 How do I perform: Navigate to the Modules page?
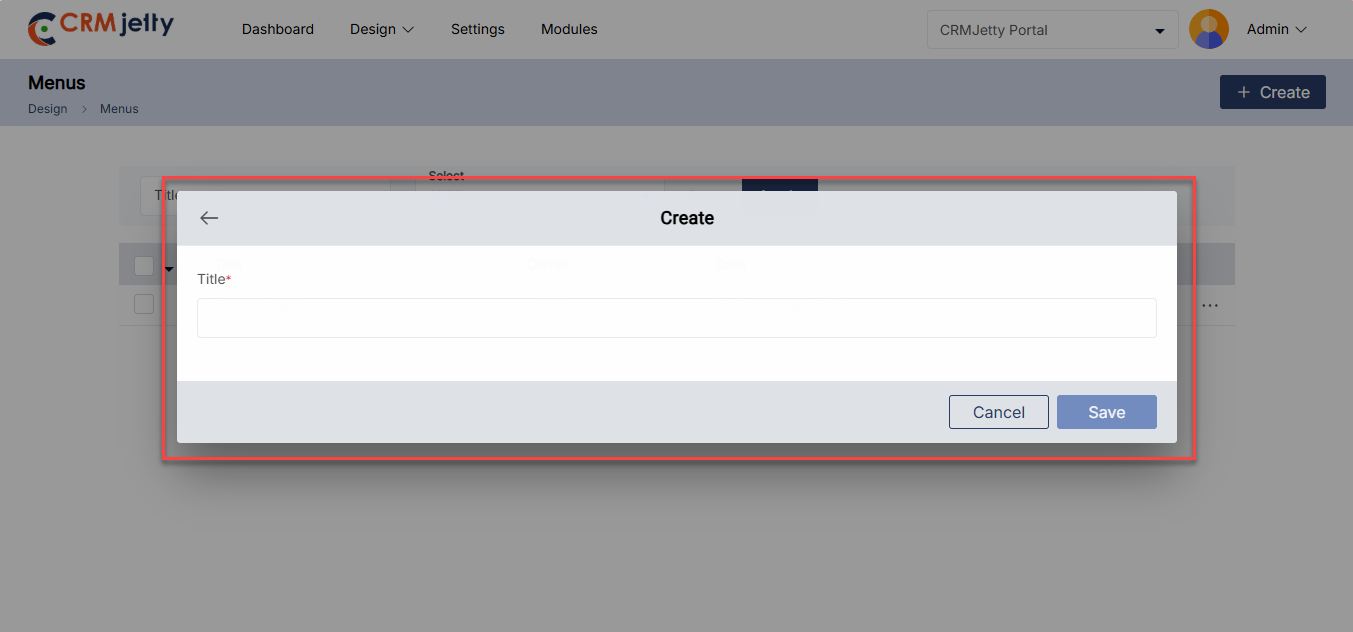coord(569,29)
